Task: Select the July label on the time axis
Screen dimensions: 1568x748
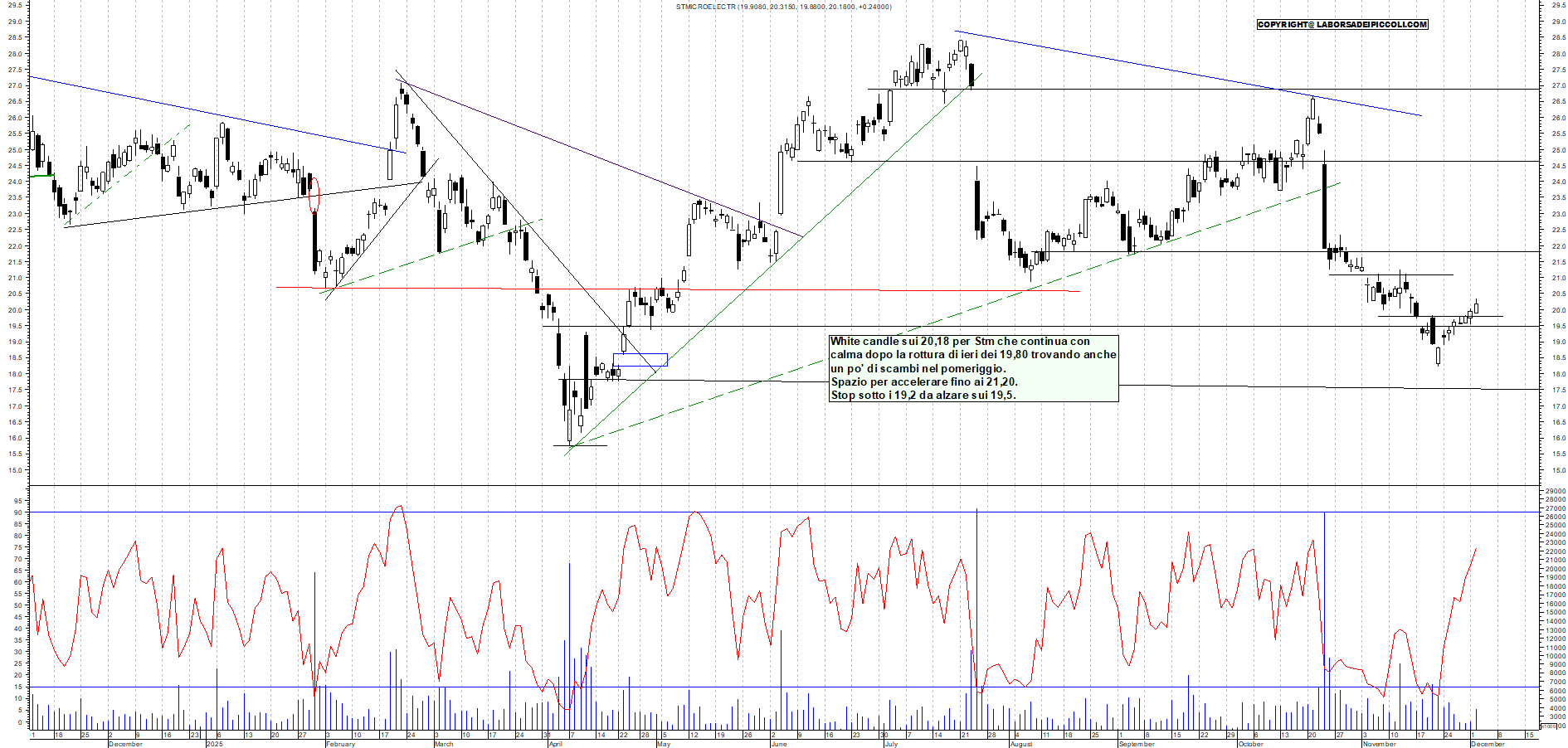Action: 891,744
